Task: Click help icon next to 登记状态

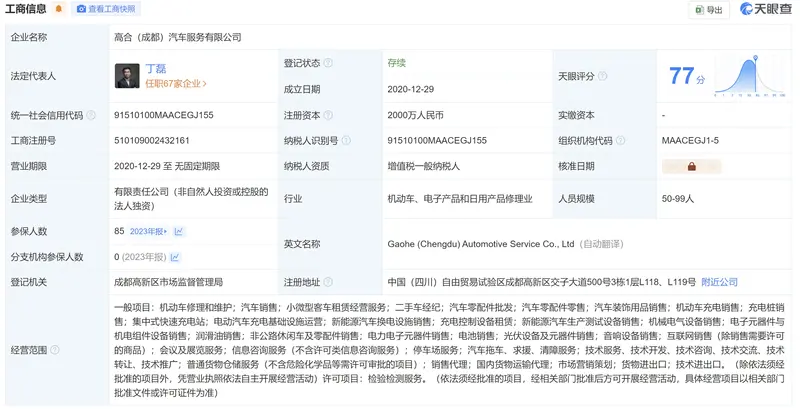Action: click(328, 63)
